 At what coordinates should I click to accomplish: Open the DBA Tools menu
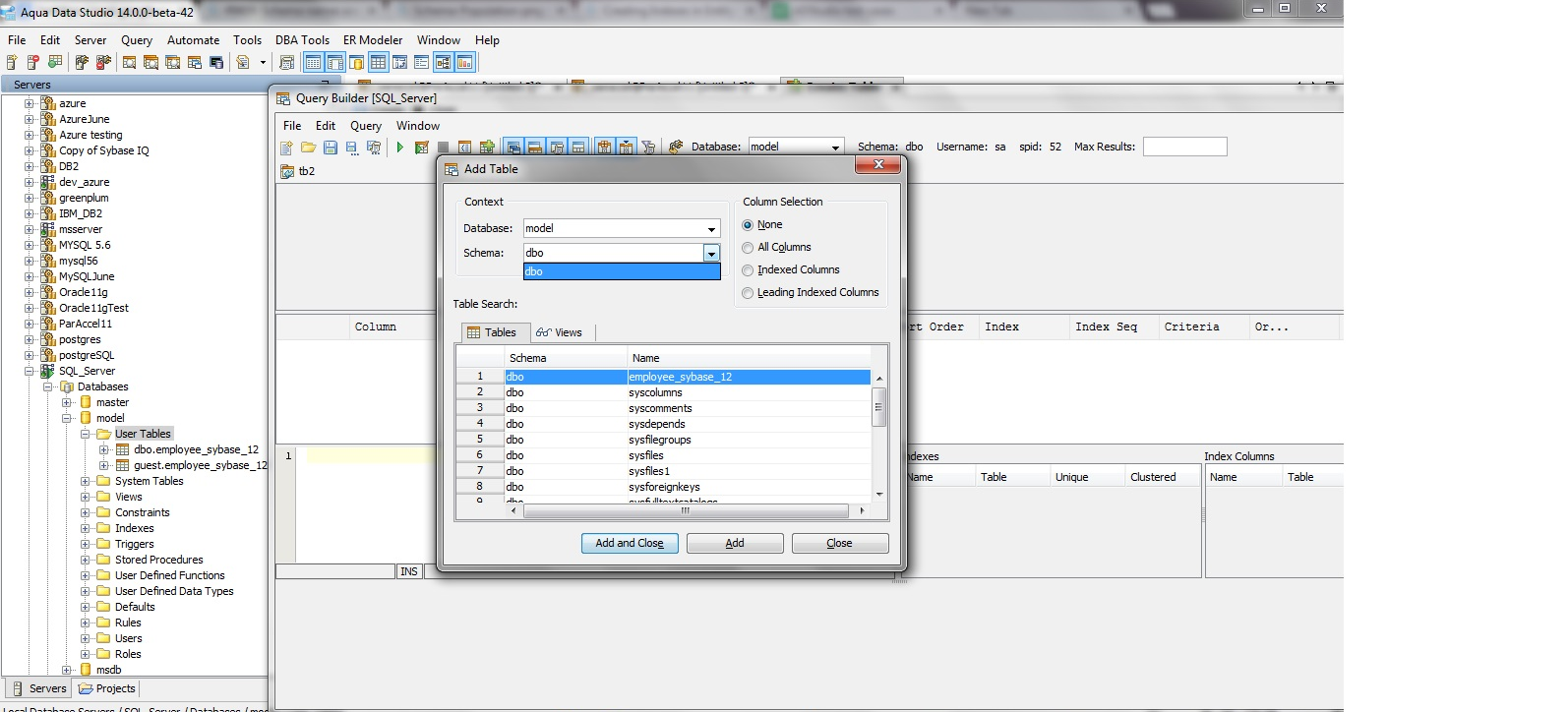302,40
